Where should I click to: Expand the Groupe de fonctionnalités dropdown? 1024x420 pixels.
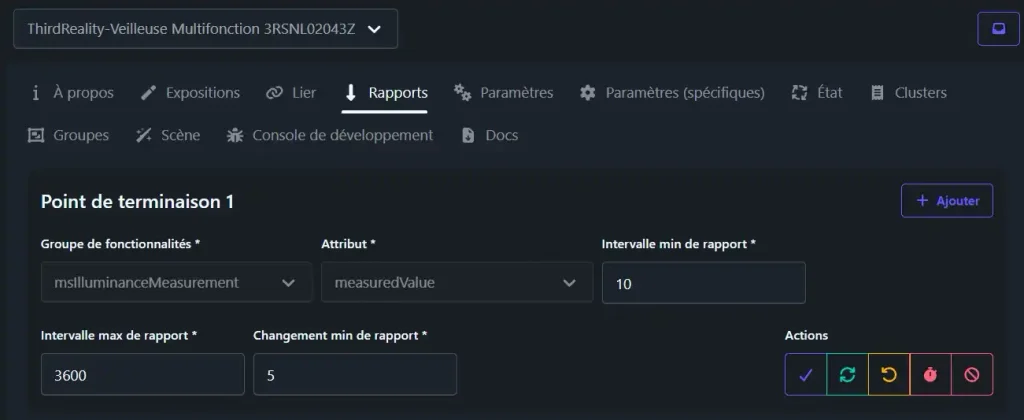[x=176, y=282]
